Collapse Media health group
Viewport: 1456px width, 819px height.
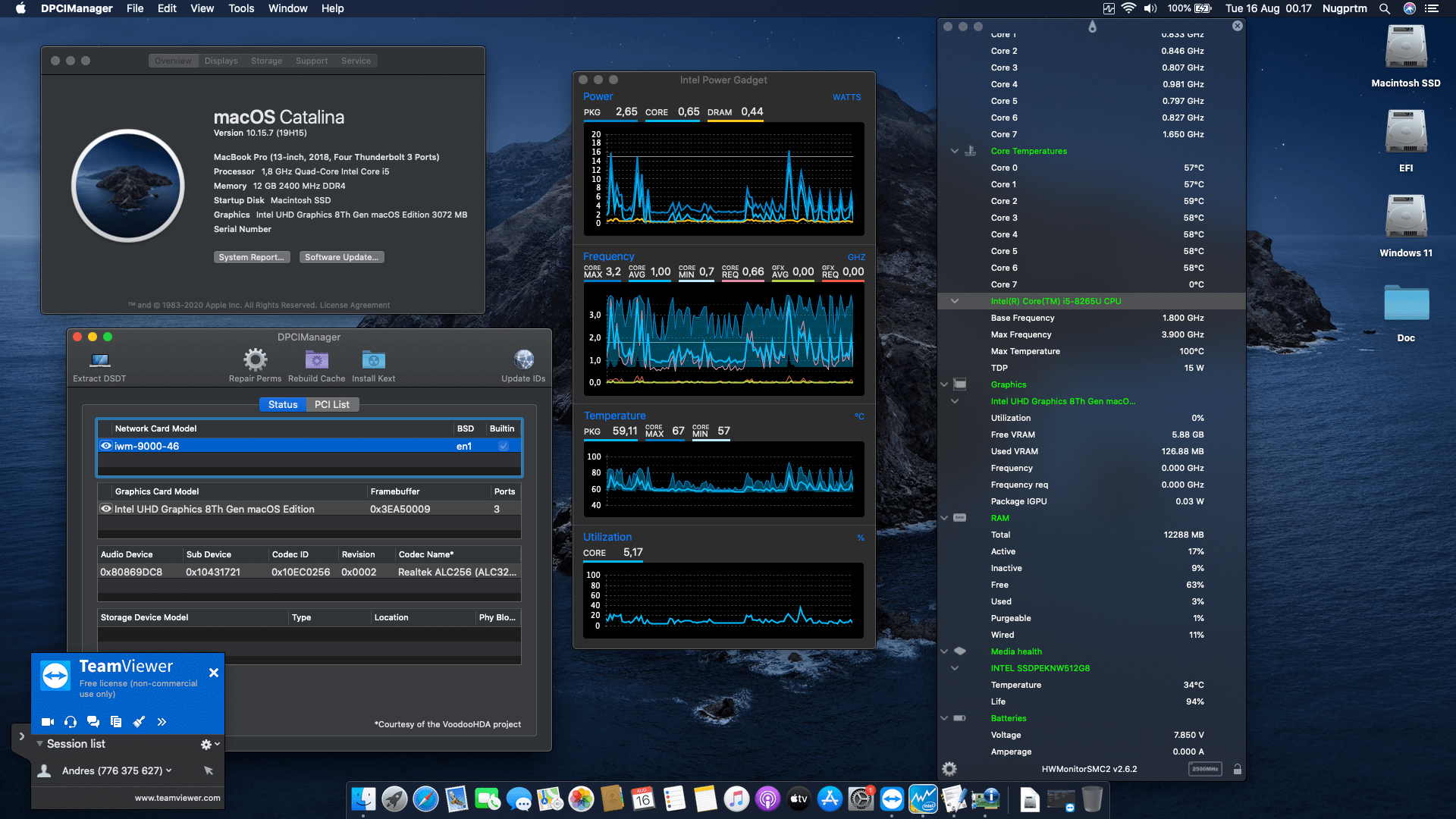(944, 651)
